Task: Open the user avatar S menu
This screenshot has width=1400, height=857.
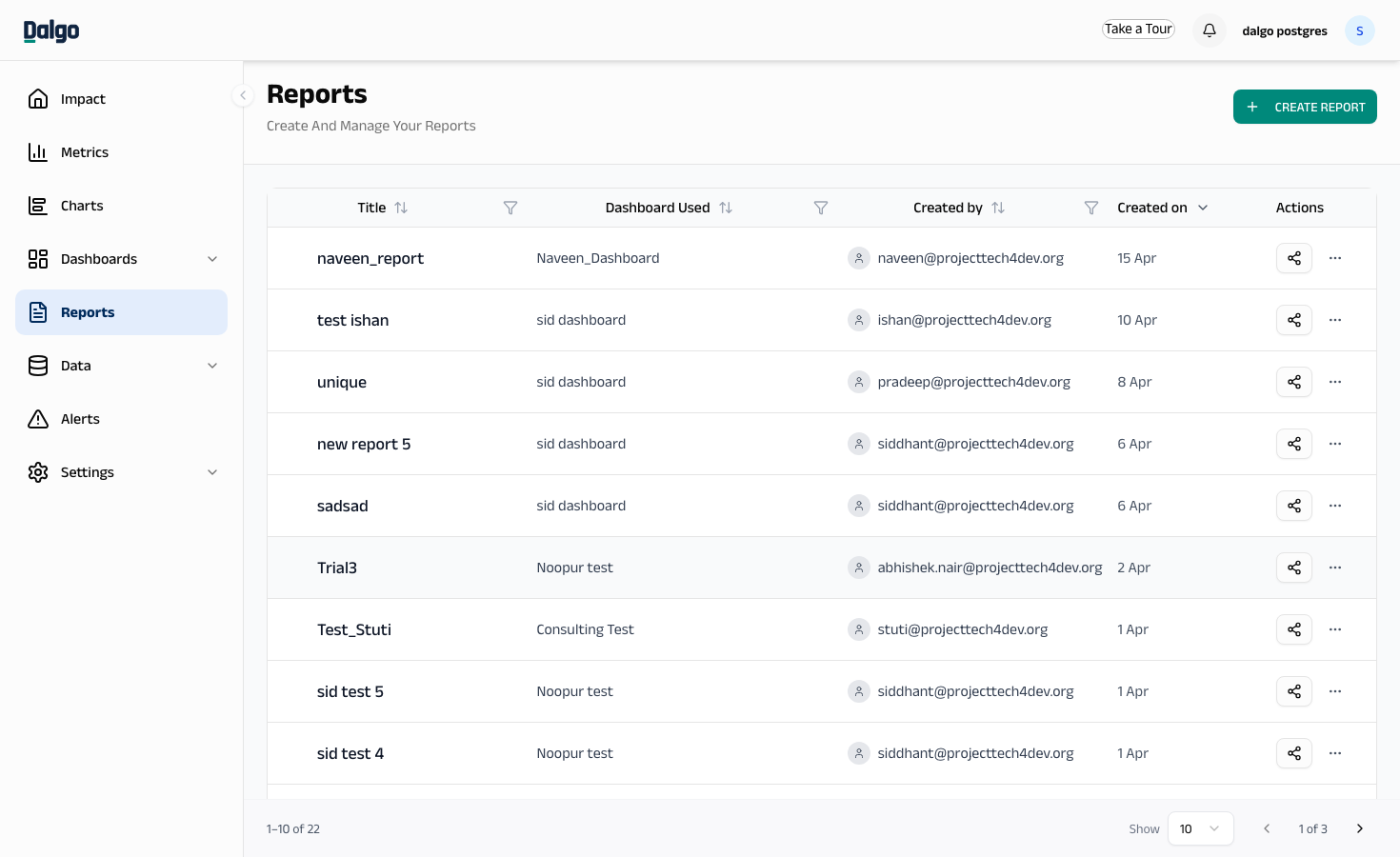Action: point(1360,30)
